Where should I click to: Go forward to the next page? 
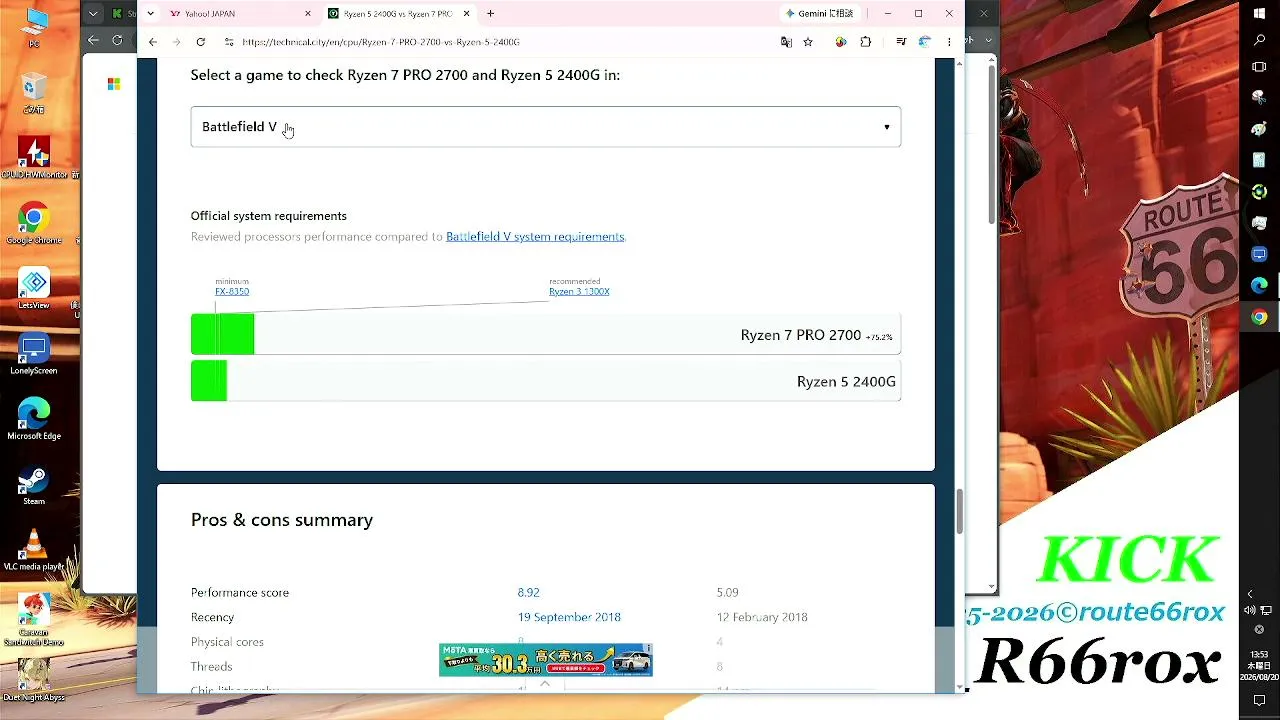176,42
